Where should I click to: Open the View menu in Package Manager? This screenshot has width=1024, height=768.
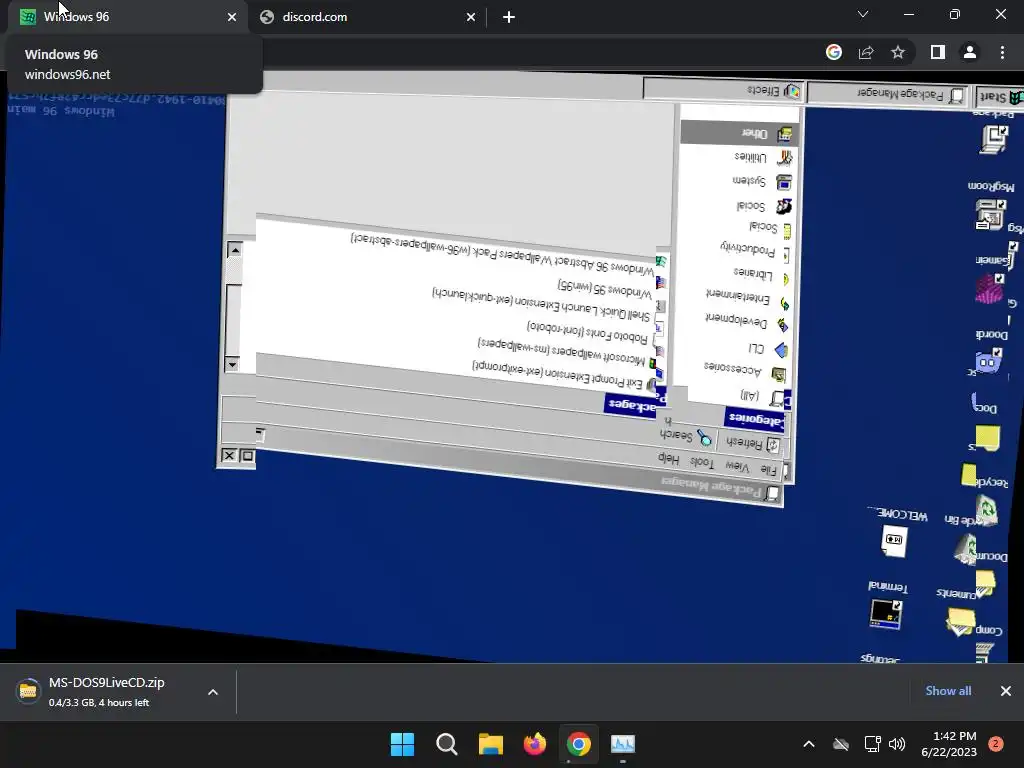point(737,466)
